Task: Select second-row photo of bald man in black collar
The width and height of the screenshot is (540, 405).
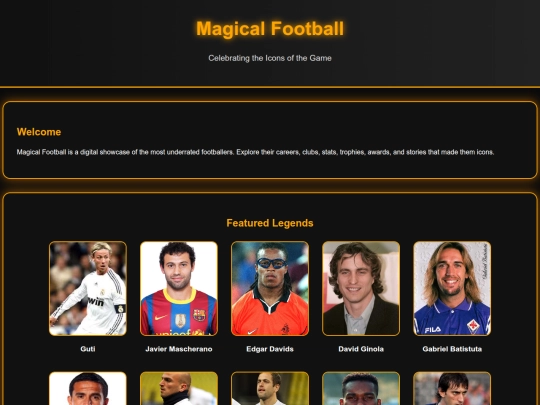Action: 179,388
